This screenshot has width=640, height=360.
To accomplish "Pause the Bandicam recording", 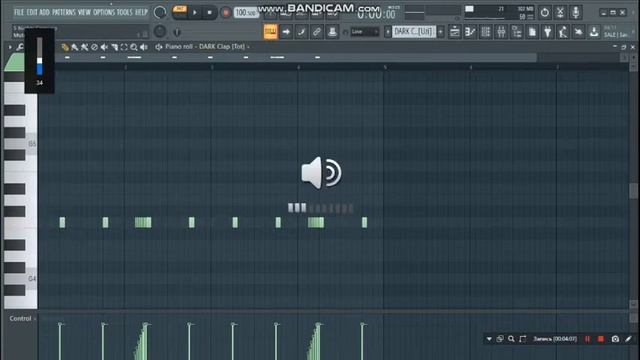I will (587, 339).
